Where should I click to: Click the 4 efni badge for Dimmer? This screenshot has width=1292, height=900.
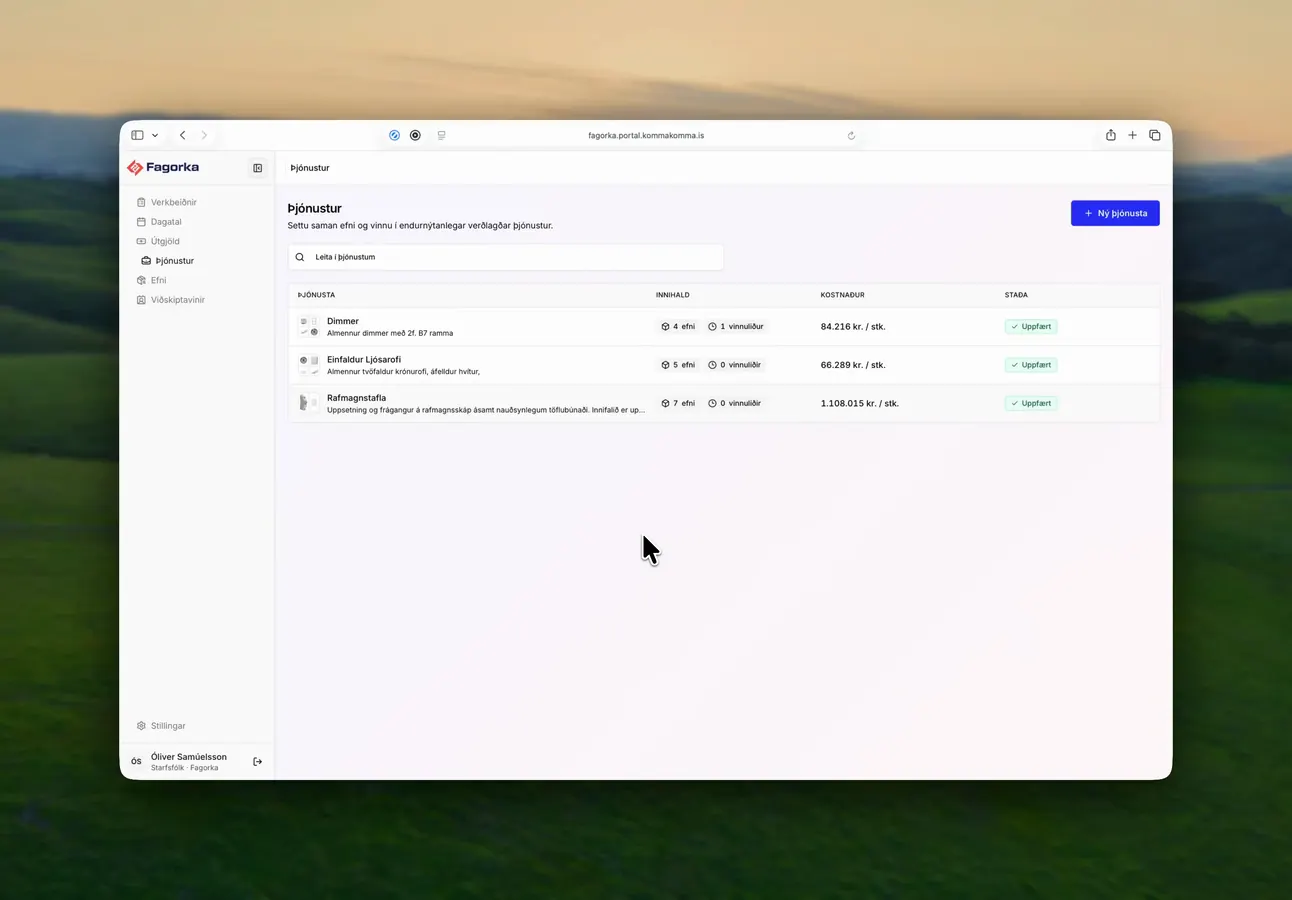pos(678,326)
